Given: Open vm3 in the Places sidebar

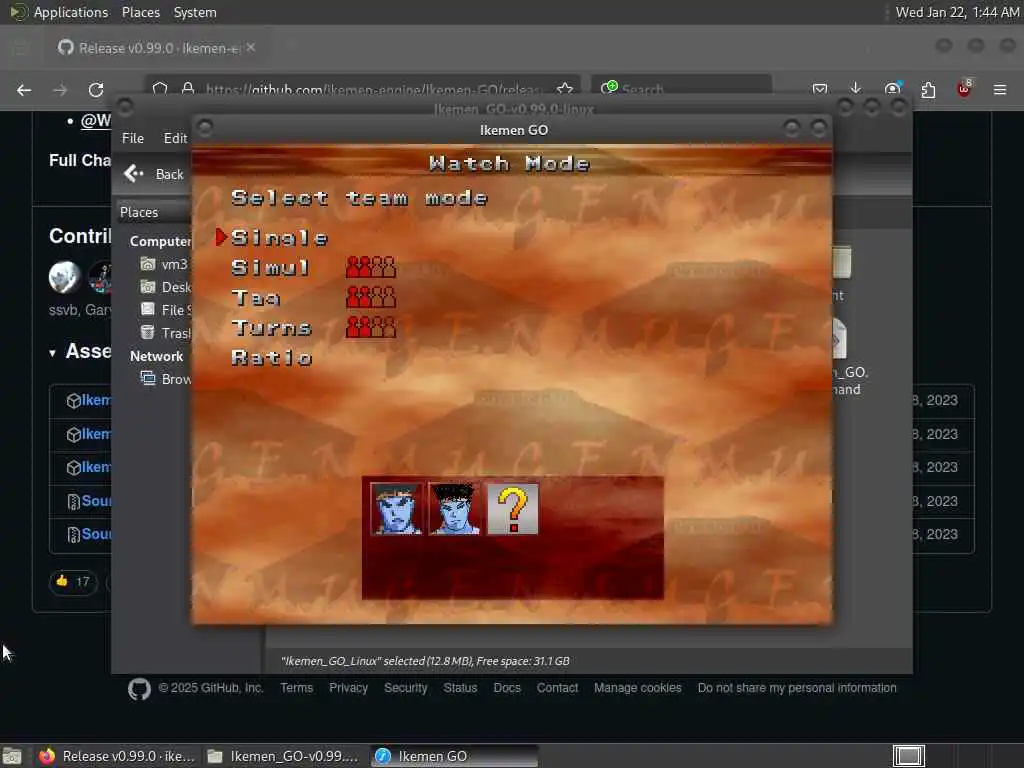Looking at the screenshot, I should pyautogui.click(x=165, y=264).
